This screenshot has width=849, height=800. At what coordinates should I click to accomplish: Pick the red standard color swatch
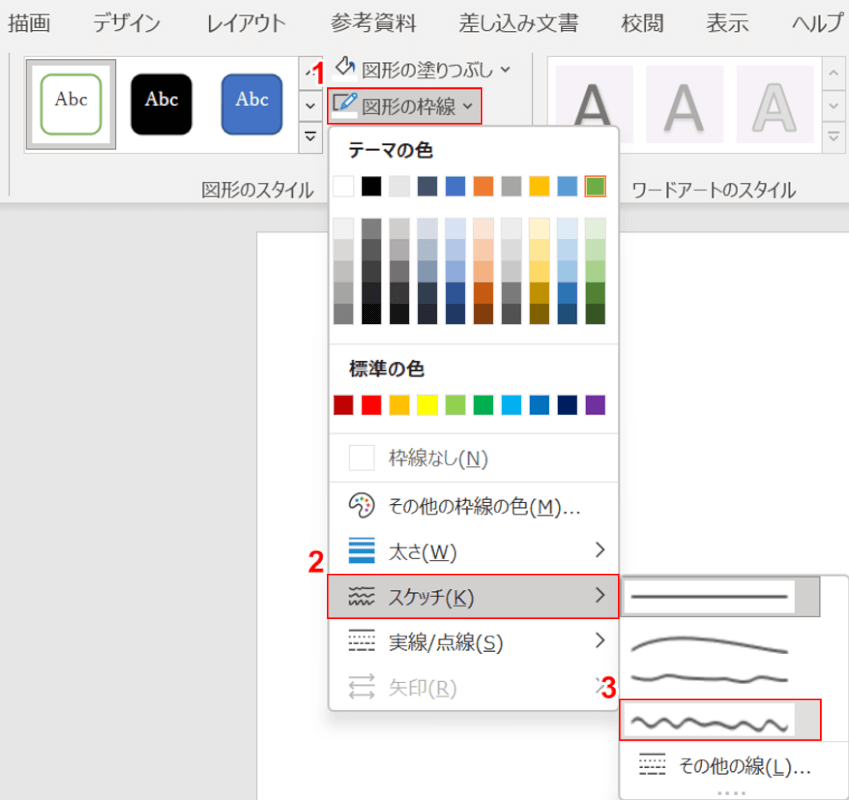372,405
